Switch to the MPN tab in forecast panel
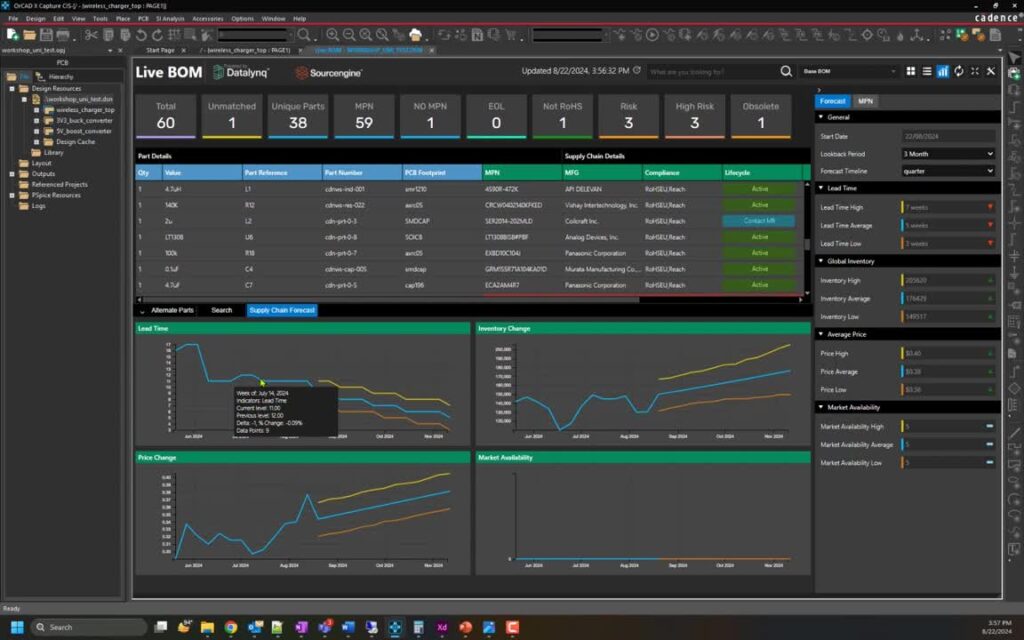The height and width of the screenshot is (640, 1024). (x=865, y=101)
